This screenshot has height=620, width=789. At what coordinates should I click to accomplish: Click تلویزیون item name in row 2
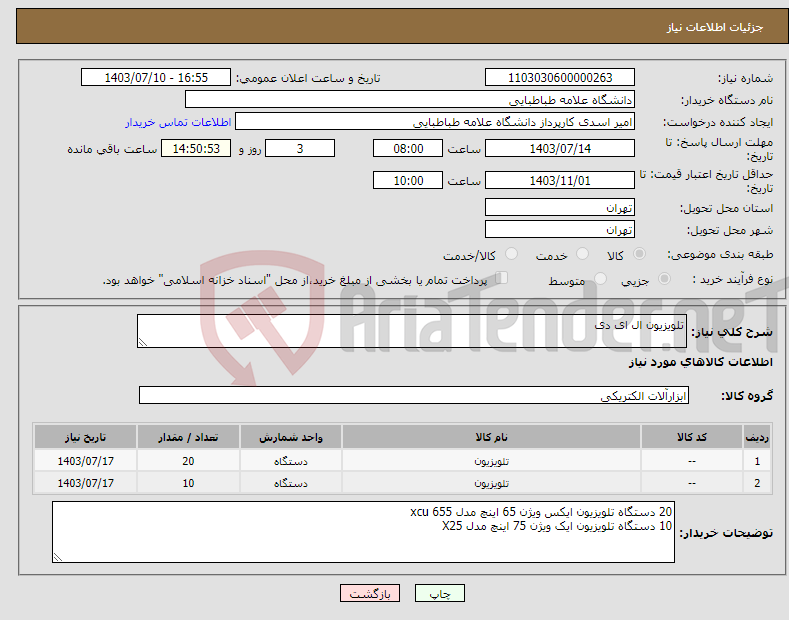coord(491,483)
